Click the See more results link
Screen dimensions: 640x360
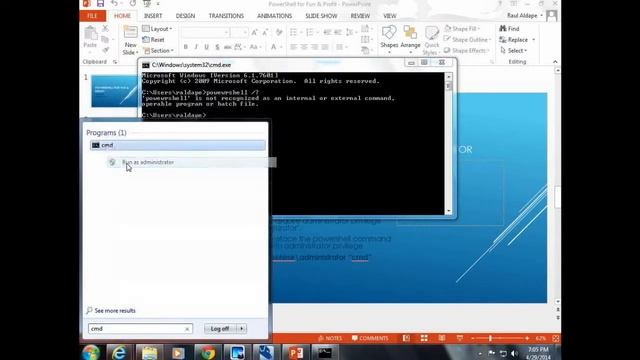click(111, 311)
